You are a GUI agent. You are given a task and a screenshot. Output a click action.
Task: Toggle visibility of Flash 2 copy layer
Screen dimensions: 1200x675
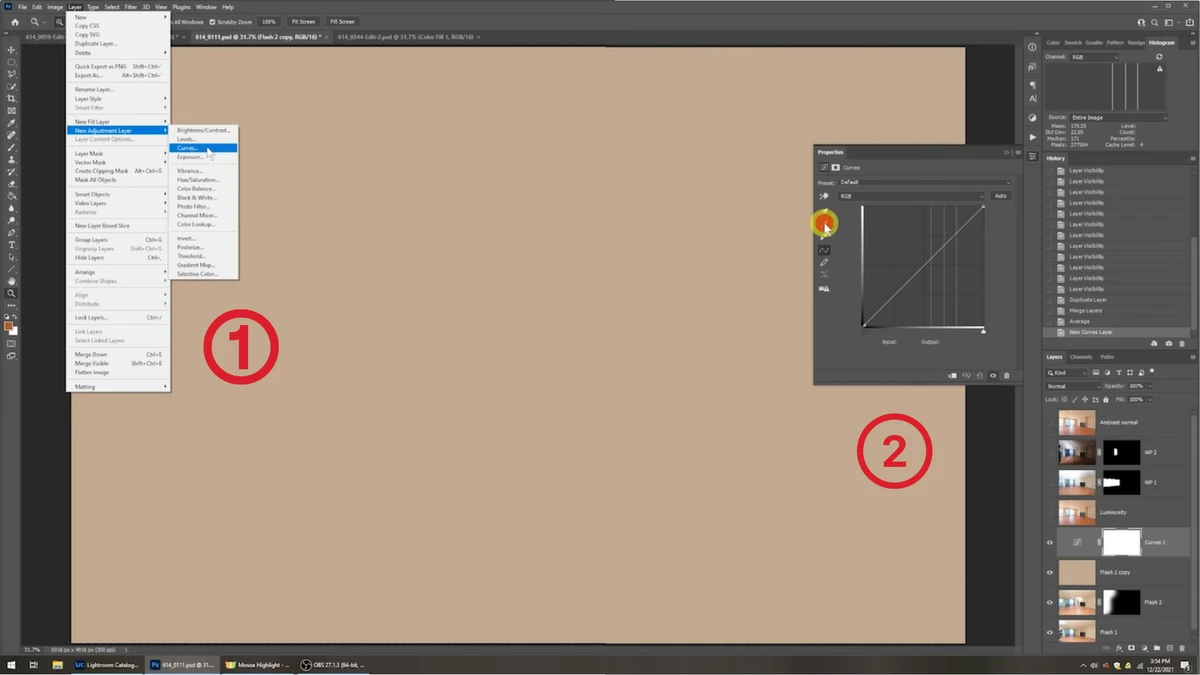click(x=1050, y=572)
